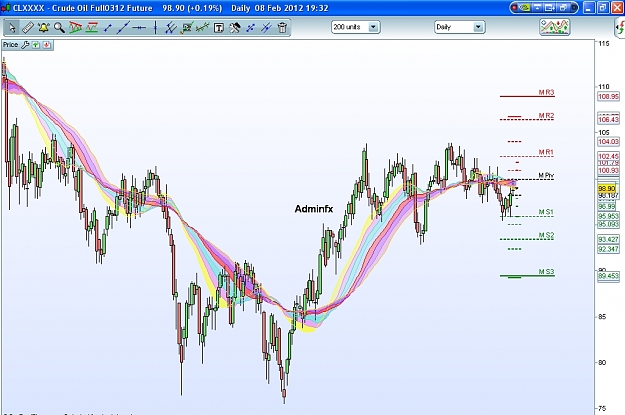Click the CLXXXX chart icon in title bar
The width and height of the screenshot is (625, 415).
point(6,8)
